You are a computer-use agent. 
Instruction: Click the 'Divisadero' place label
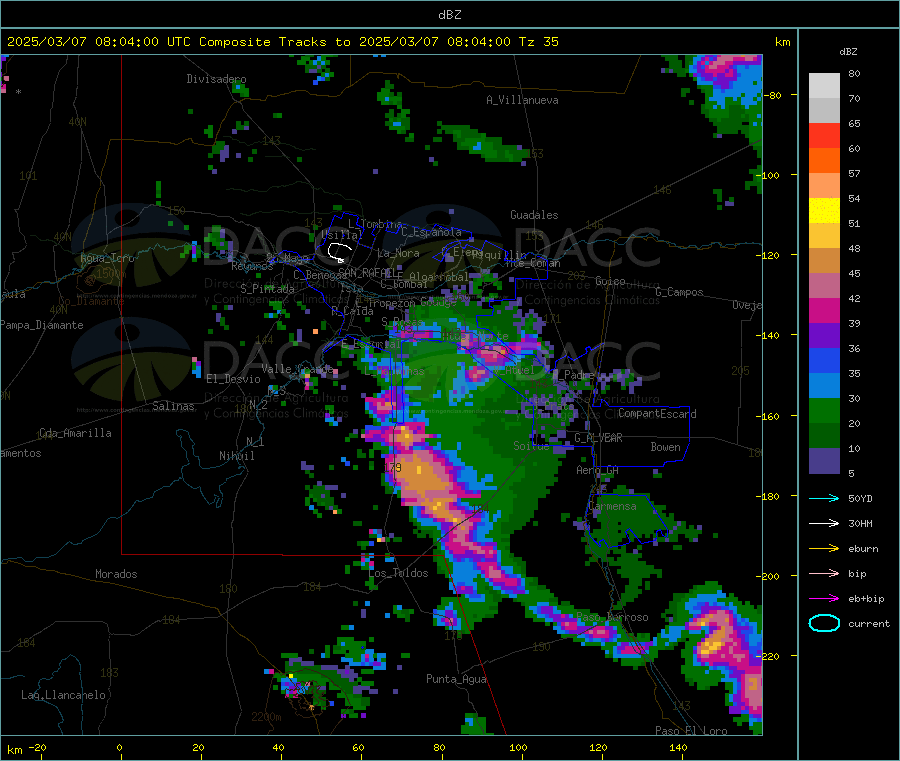click(x=216, y=79)
